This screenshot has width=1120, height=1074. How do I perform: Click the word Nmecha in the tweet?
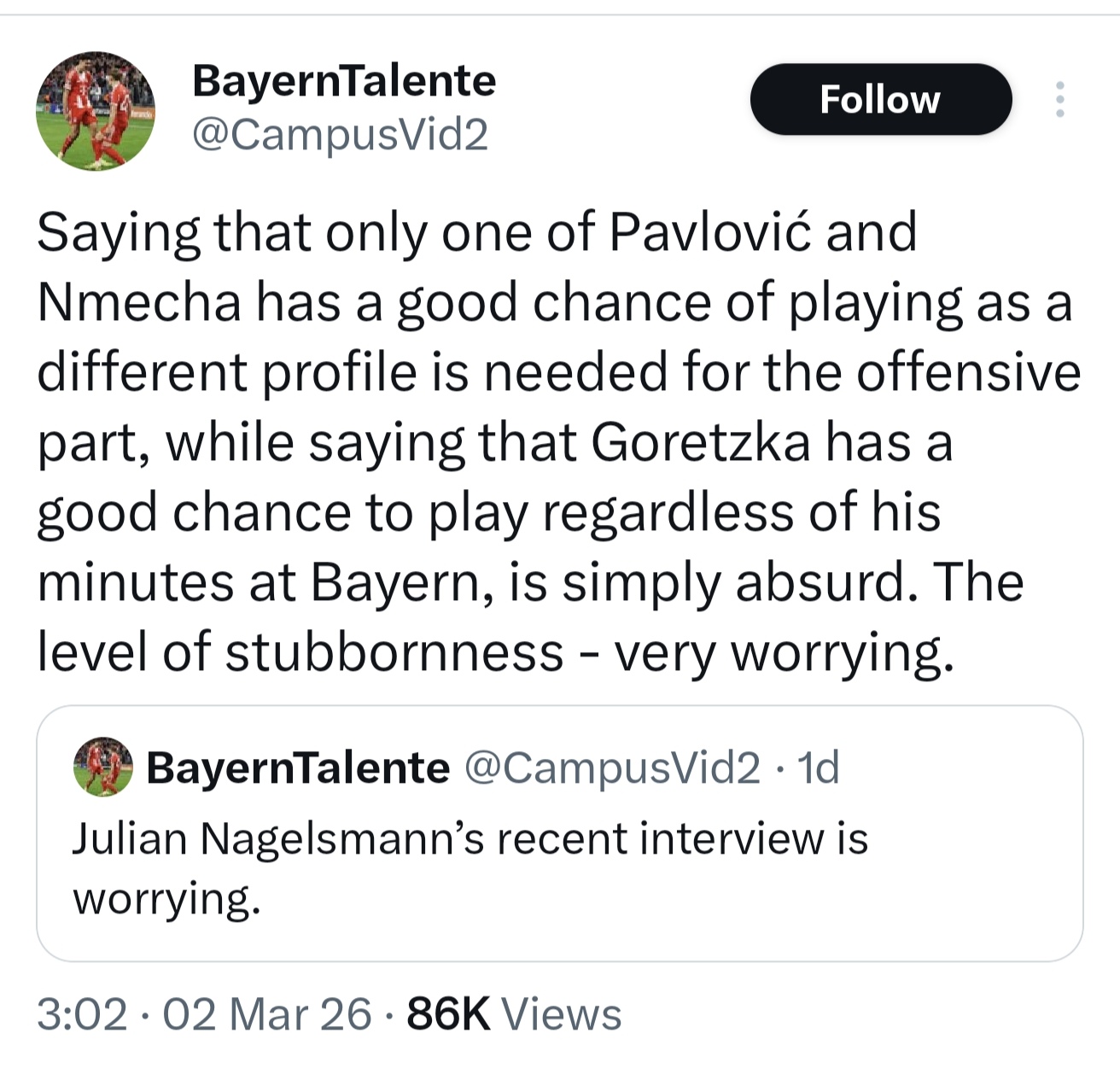(x=138, y=302)
